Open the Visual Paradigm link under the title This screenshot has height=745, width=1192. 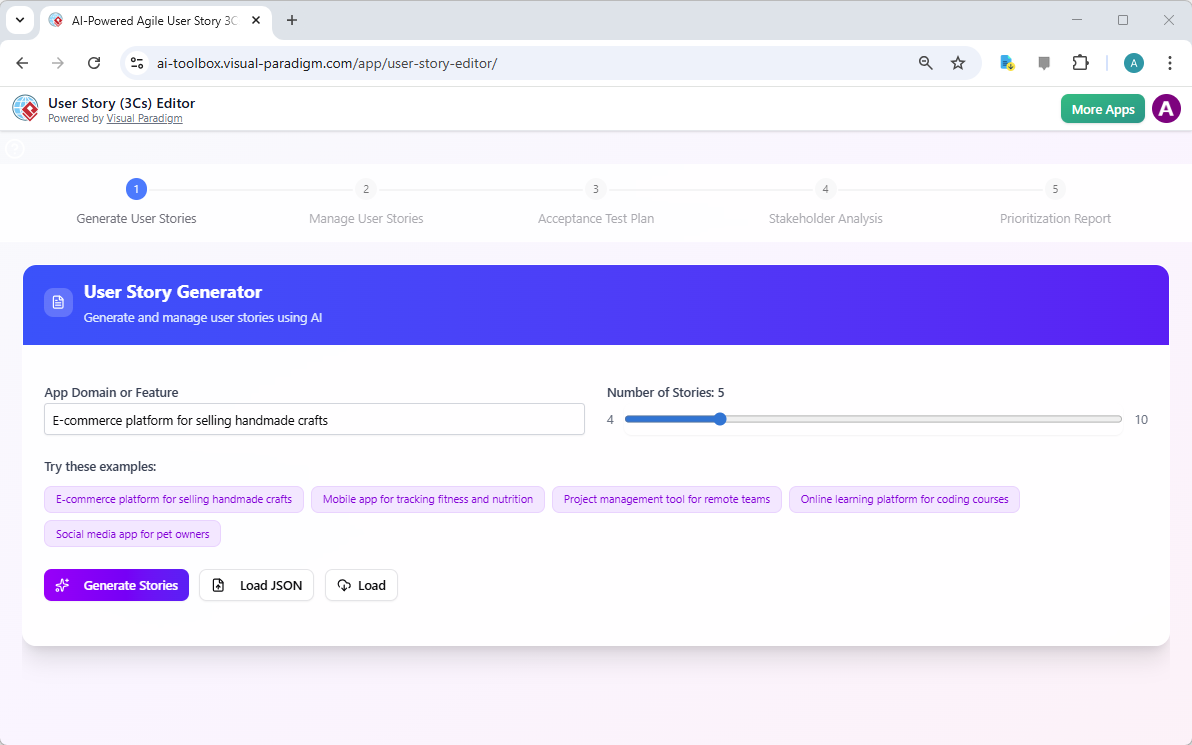point(144,118)
